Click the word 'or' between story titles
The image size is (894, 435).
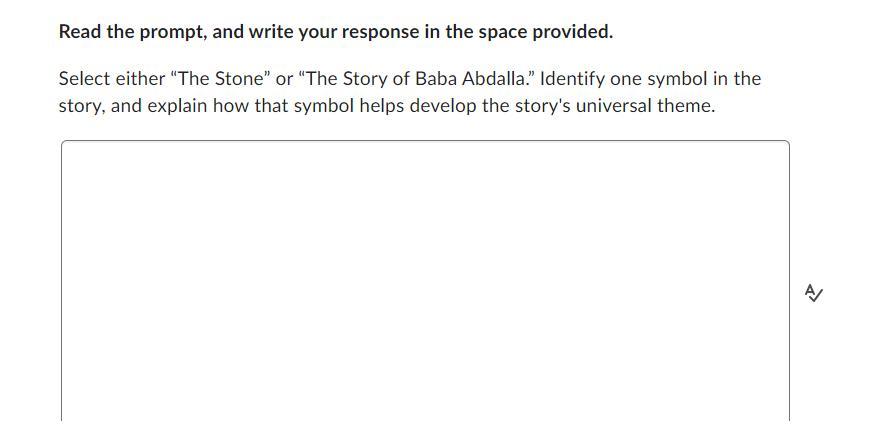pyautogui.click(x=285, y=78)
